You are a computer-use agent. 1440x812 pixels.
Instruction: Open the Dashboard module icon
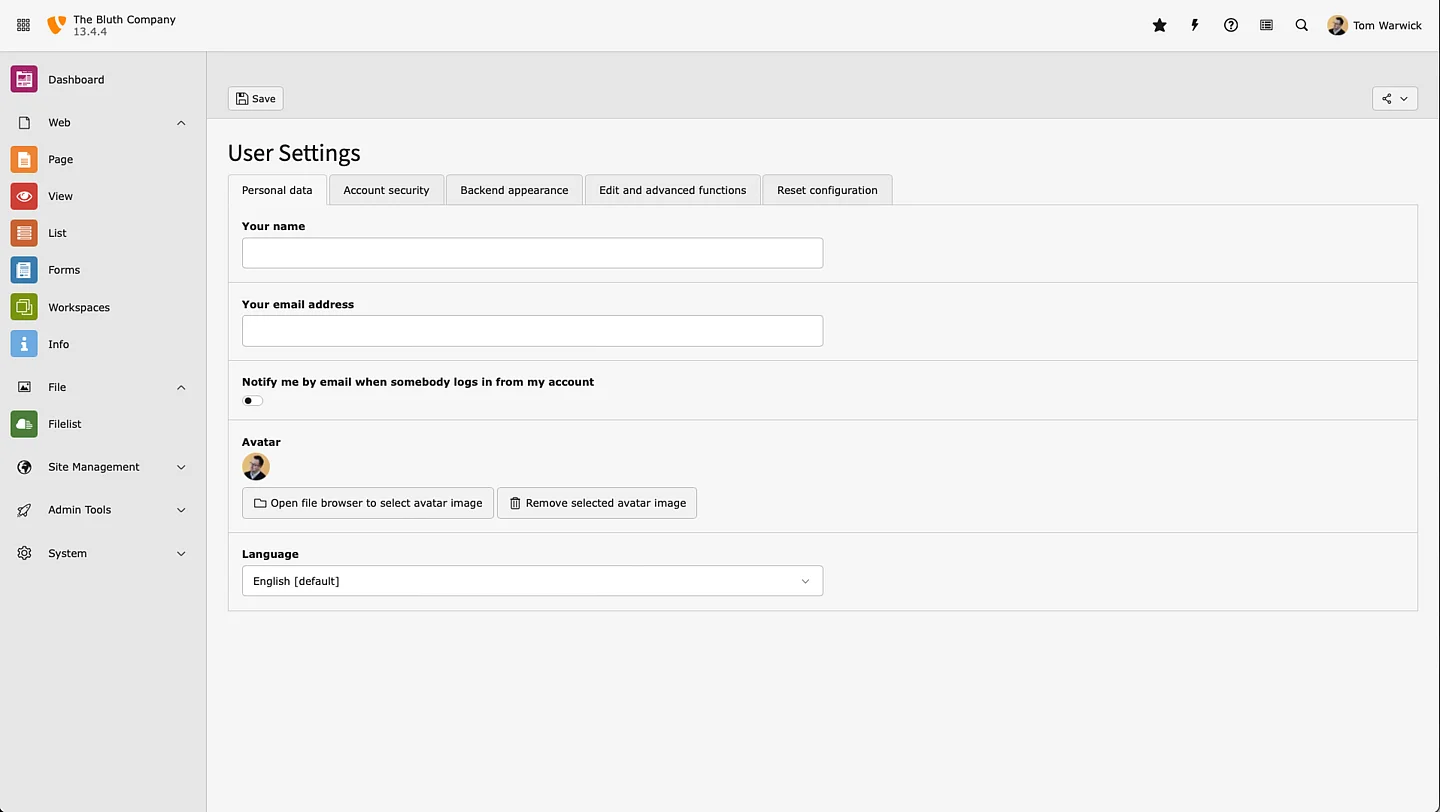(24, 79)
